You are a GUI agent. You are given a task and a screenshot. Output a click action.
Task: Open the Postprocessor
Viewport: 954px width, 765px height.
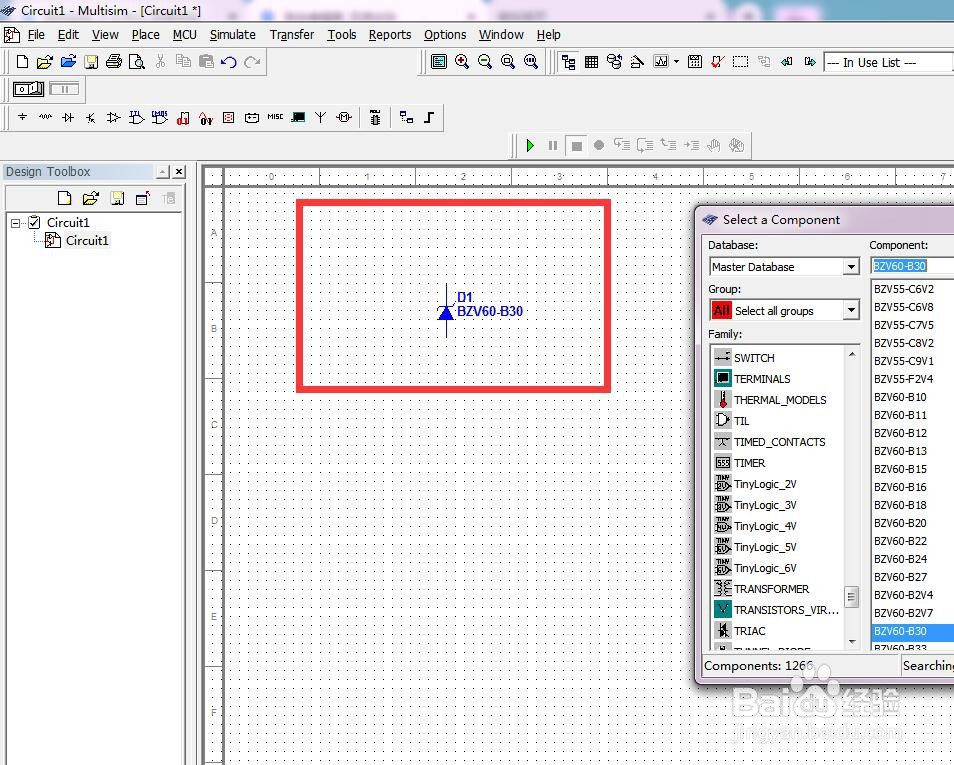pos(695,61)
